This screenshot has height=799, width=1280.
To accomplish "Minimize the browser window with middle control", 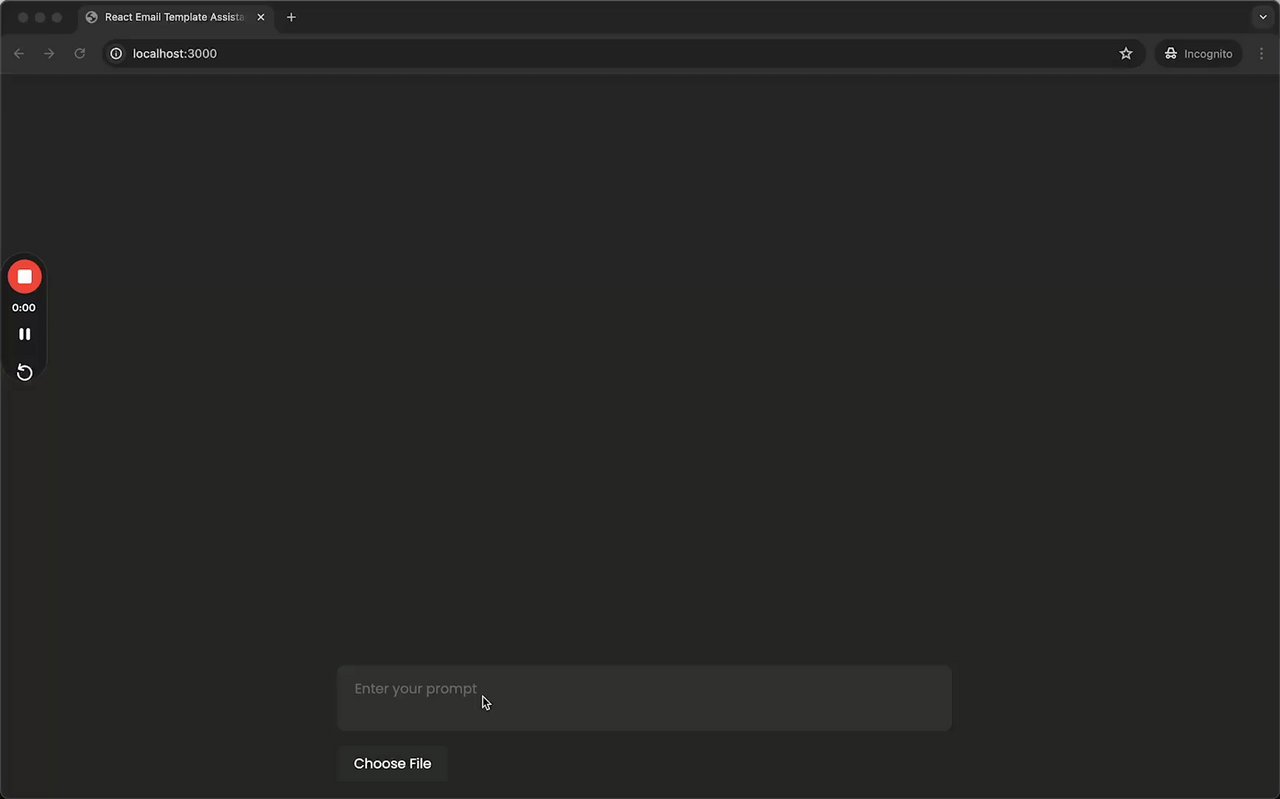I will pos(40,17).
